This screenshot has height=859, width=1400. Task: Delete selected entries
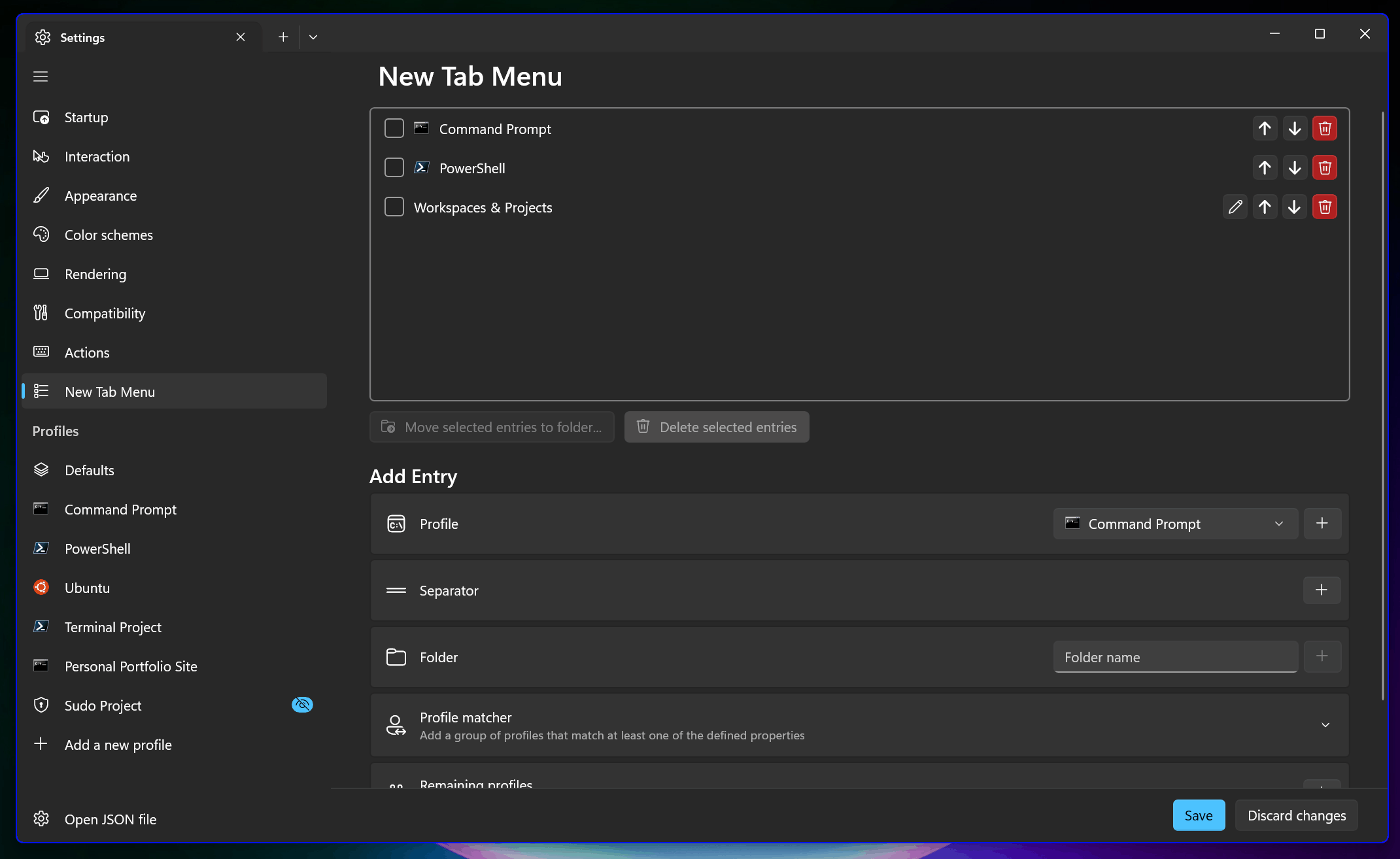coord(717,427)
